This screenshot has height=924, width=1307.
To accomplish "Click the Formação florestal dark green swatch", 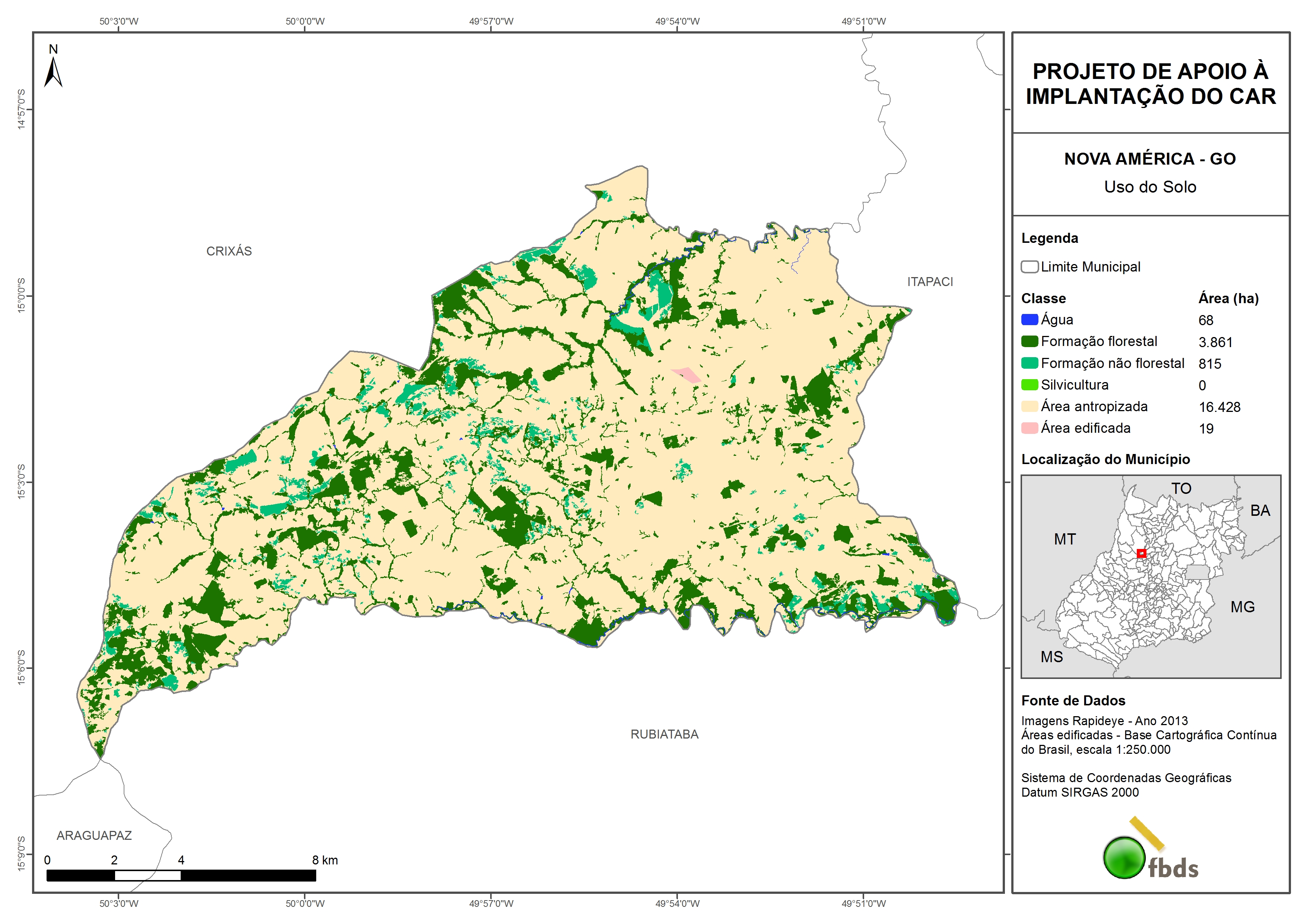I will [x=1029, y=342].
